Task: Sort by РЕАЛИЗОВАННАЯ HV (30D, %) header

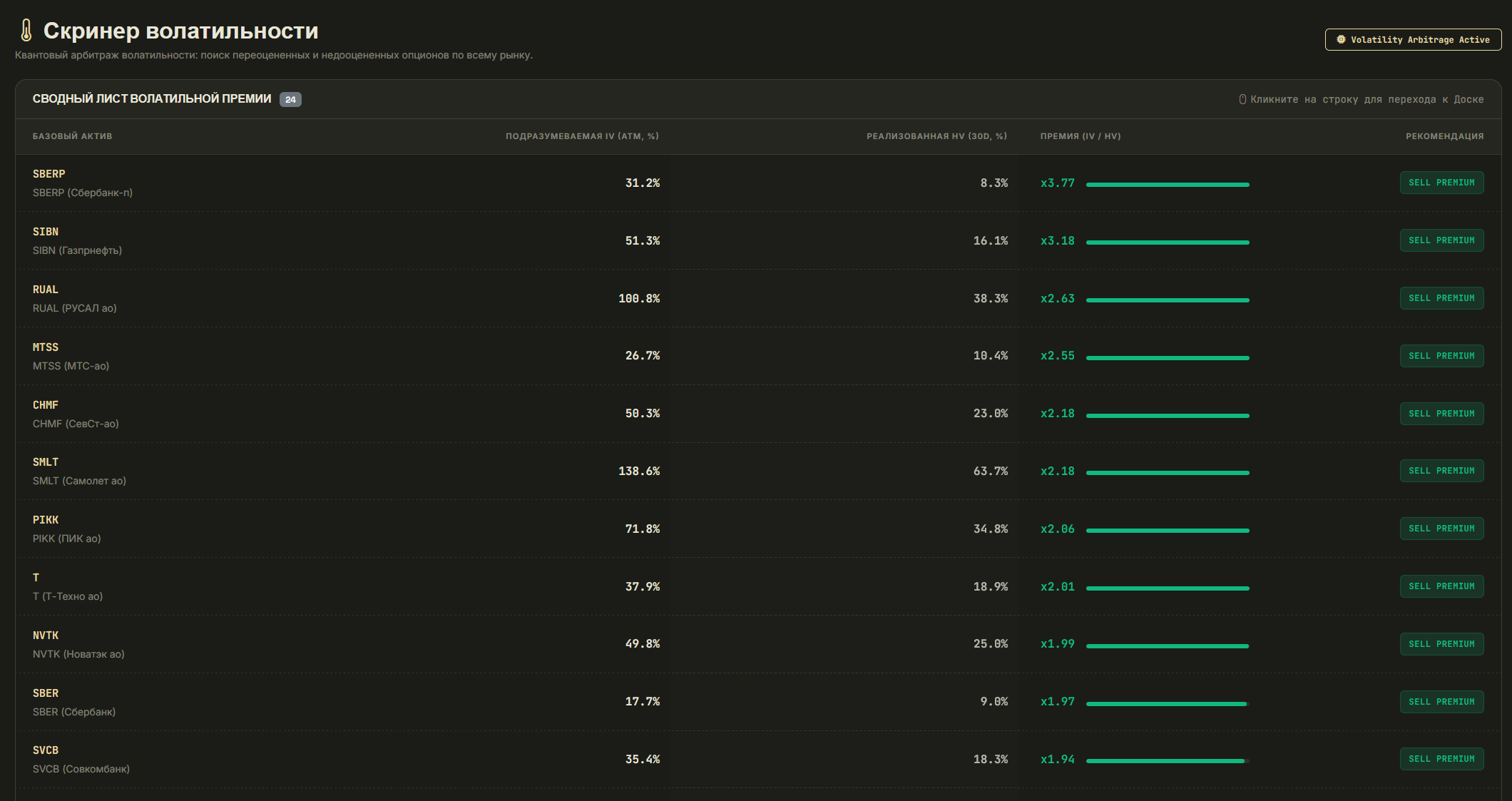Action: tap(936, 136)
